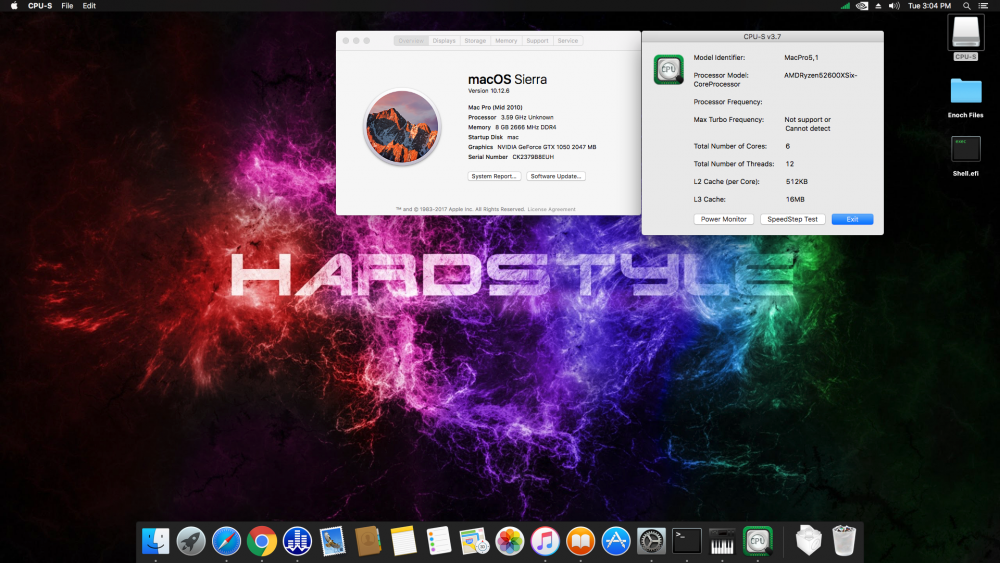The width and height of the screenshot is (1000, 563).
Task: Click CPU-S app icon in Dock
Action: [758, 541]
